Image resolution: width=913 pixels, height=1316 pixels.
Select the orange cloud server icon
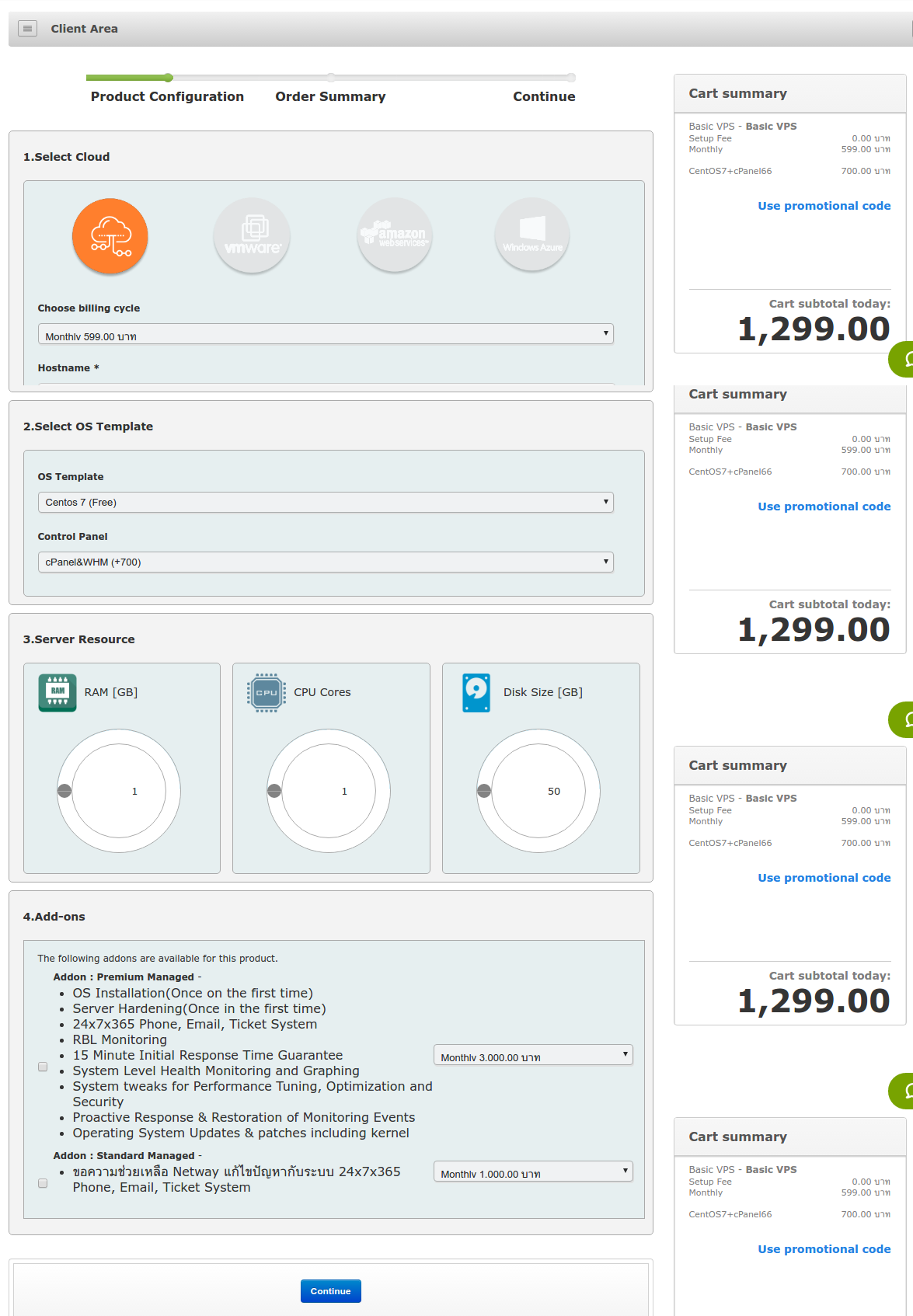click(110, 236)
